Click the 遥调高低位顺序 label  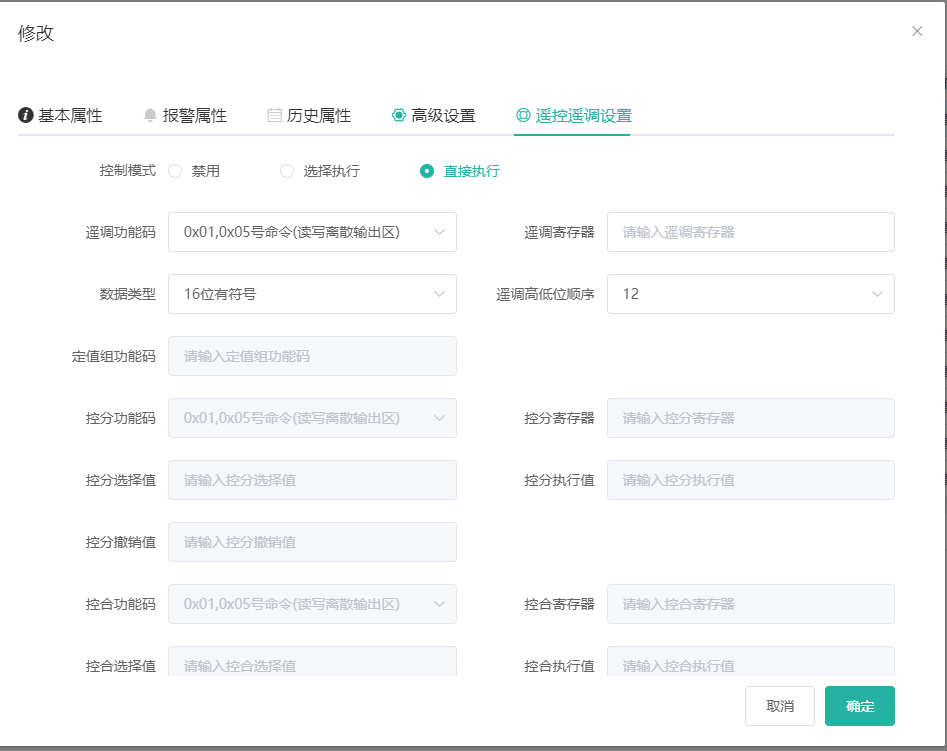545,294
